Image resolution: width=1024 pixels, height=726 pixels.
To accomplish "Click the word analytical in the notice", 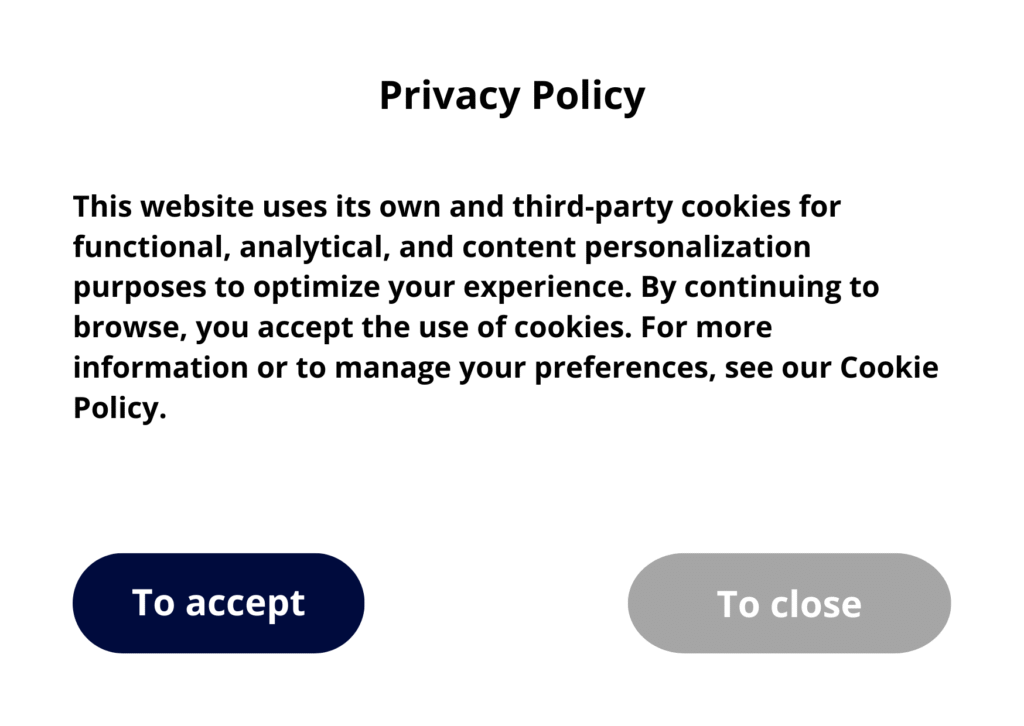I will coord(295,248).
